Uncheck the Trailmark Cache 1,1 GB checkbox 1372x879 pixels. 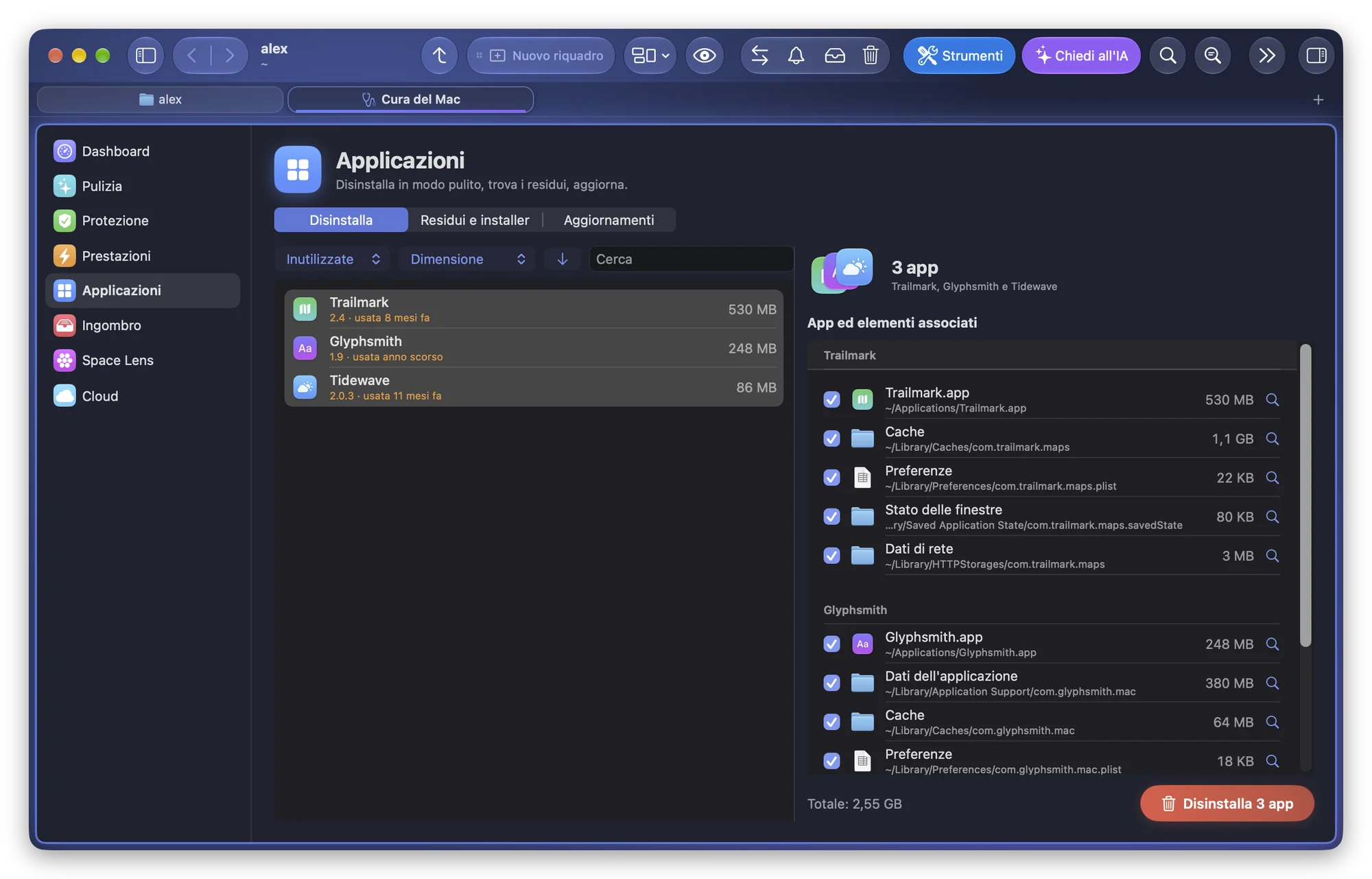(x=831, y=438)
